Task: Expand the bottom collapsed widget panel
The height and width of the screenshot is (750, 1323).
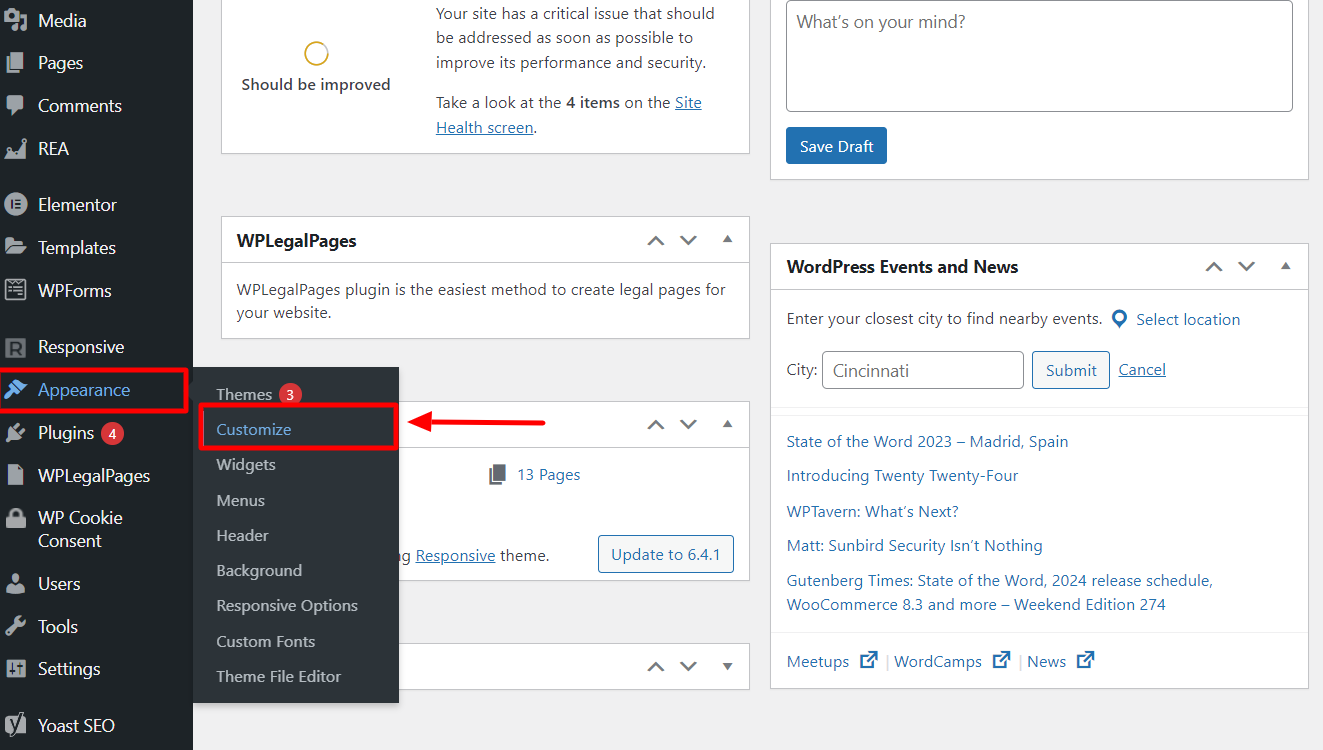Action: click(727, 666)
